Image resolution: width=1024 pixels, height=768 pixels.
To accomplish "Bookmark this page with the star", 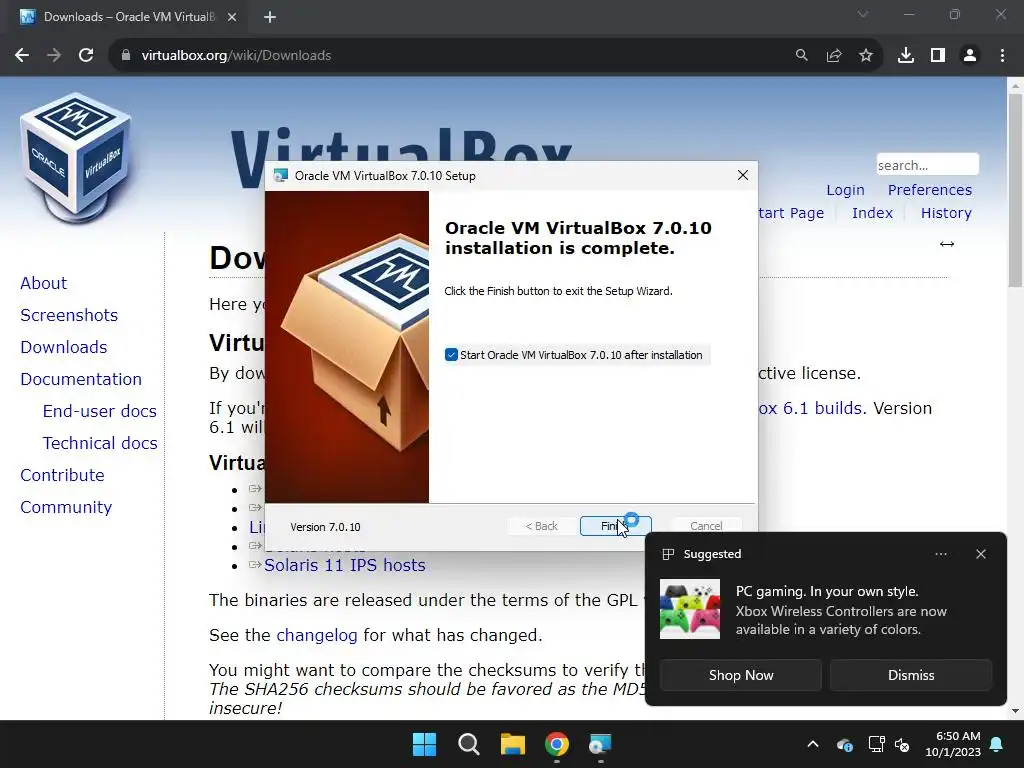I will pyautogui.click(x=866, y=56).
